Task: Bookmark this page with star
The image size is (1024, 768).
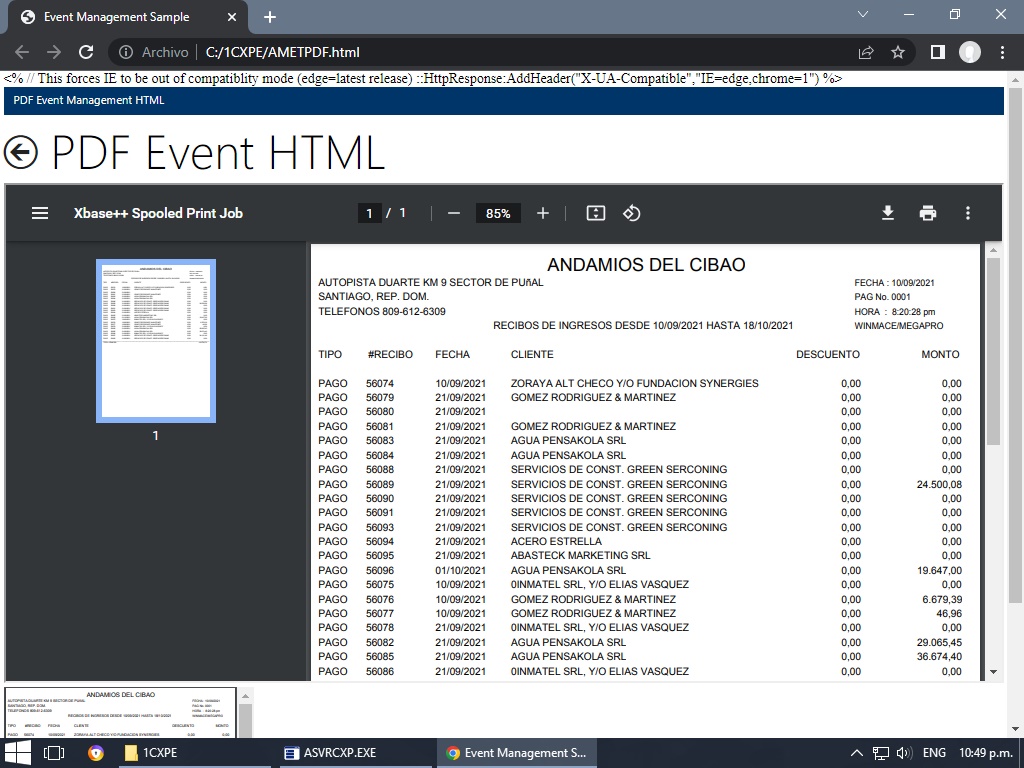Action: [898, 52]
